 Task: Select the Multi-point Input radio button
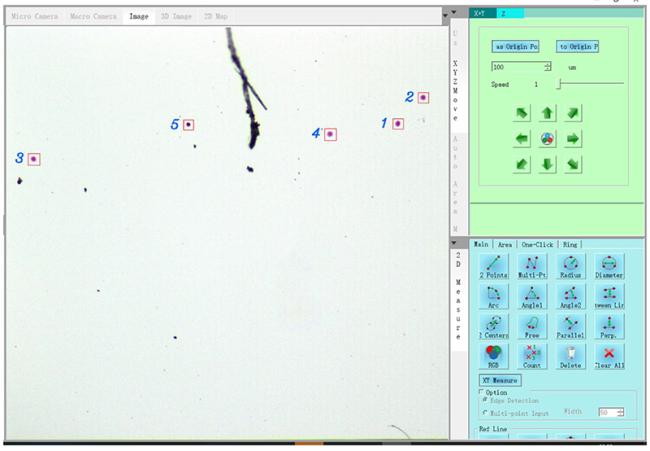(x=485, y=412)
